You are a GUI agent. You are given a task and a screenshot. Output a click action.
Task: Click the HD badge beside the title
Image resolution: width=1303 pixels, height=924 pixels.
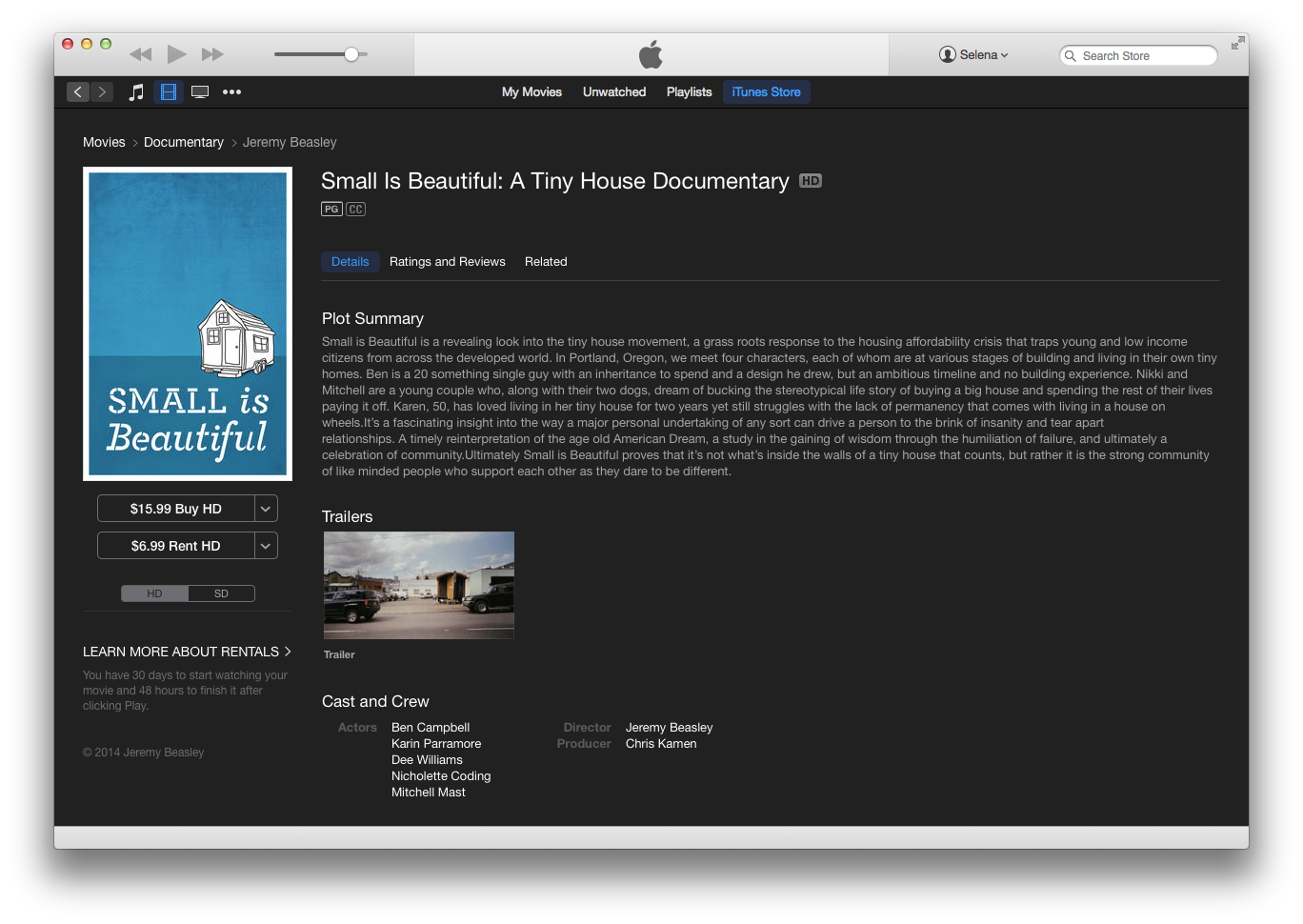tap(811, 181)
